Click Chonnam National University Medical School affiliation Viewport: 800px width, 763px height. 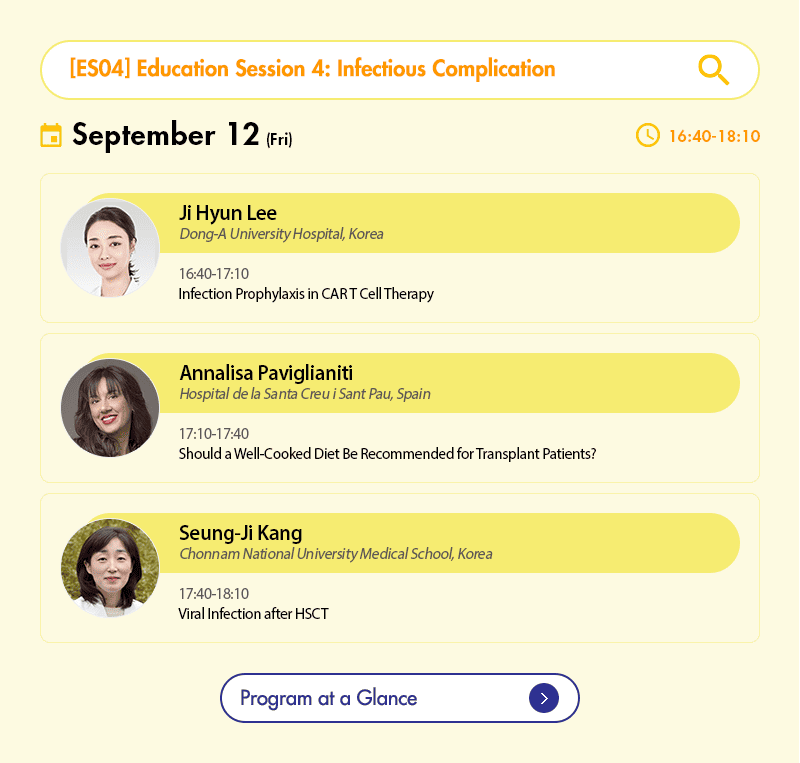335,554
